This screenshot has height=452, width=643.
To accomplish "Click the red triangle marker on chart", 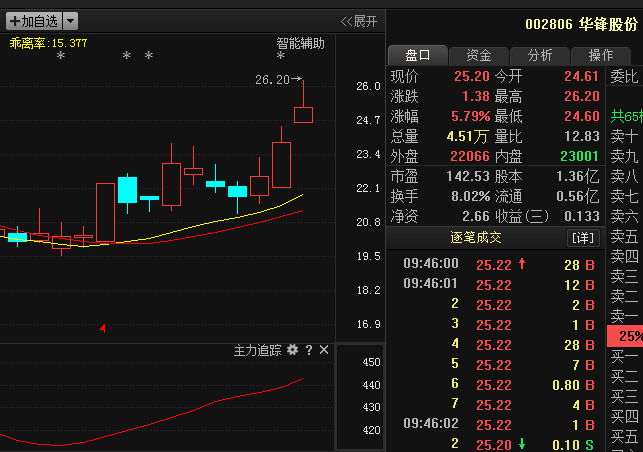I will 103,328.
